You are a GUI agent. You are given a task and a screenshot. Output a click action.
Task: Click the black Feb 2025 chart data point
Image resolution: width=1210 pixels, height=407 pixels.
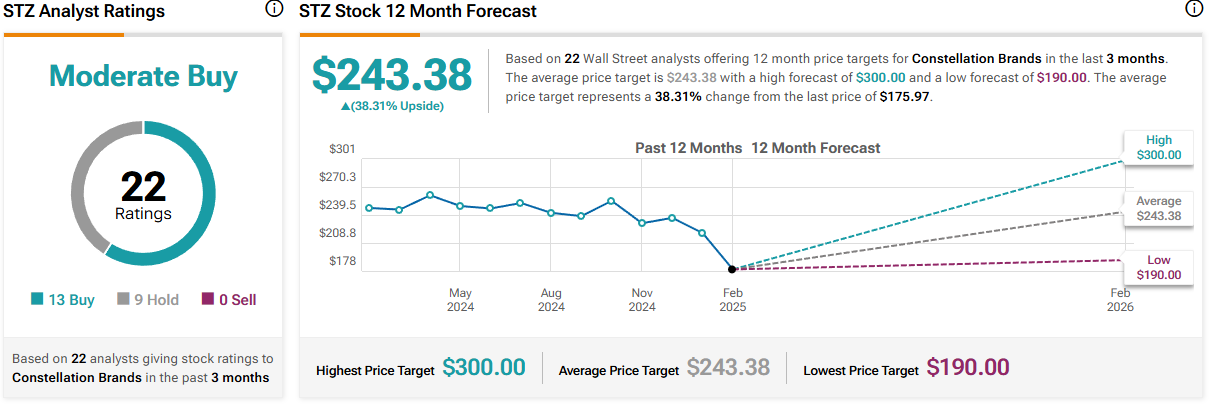click(x=732, y=269)
